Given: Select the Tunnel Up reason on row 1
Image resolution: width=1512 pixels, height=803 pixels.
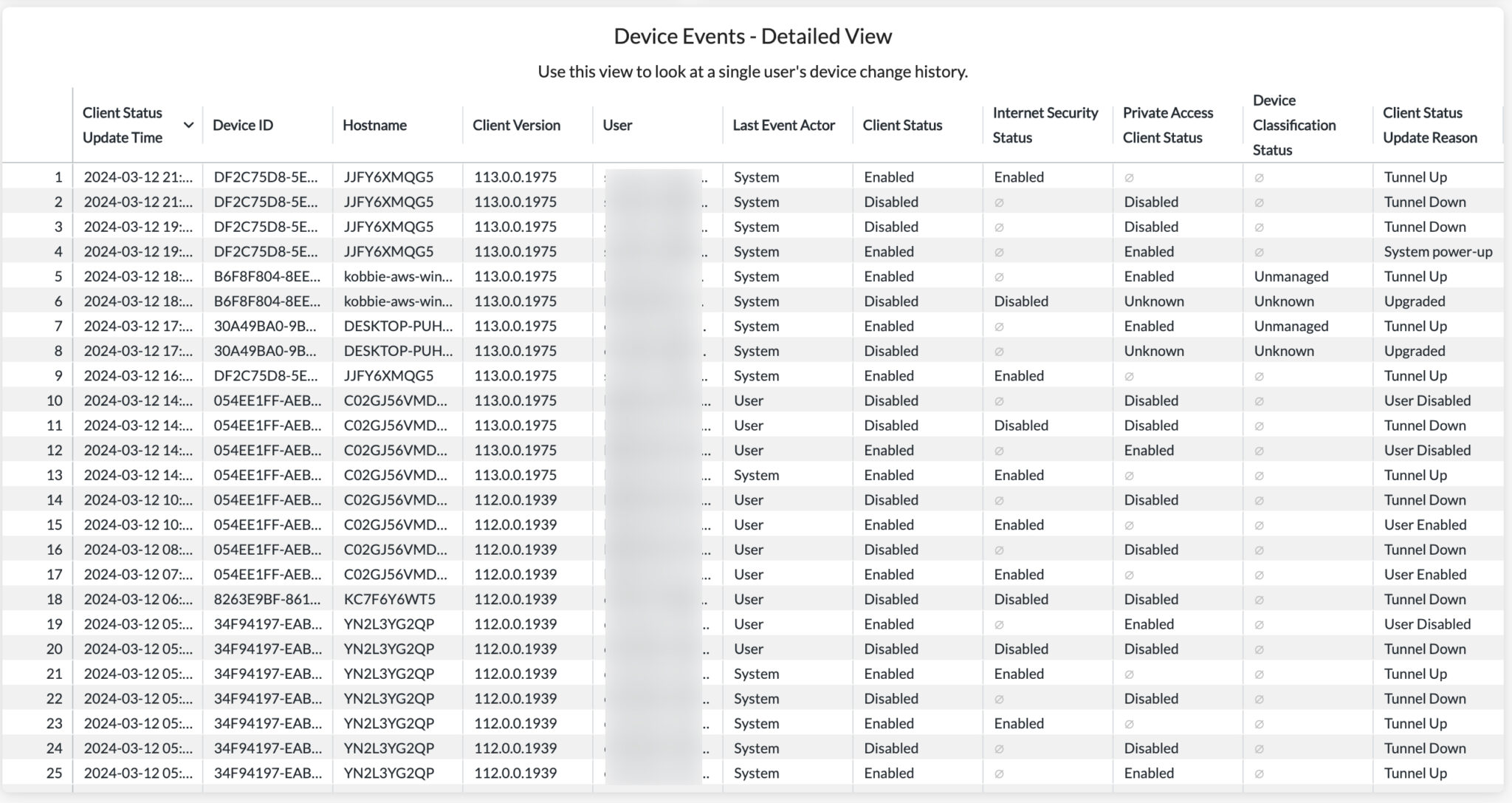Looking at the screenshot, I should point(1415,177).
